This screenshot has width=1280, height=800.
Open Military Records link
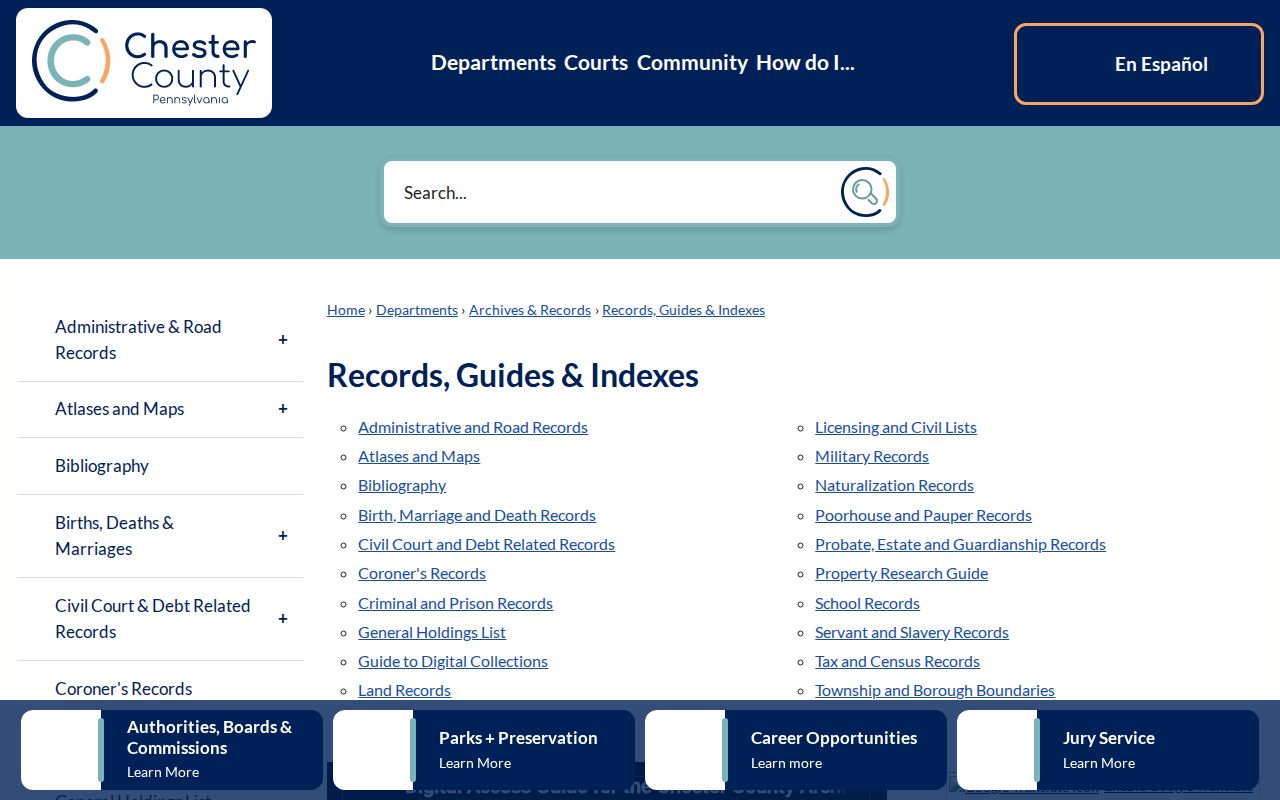pos(872,456)
